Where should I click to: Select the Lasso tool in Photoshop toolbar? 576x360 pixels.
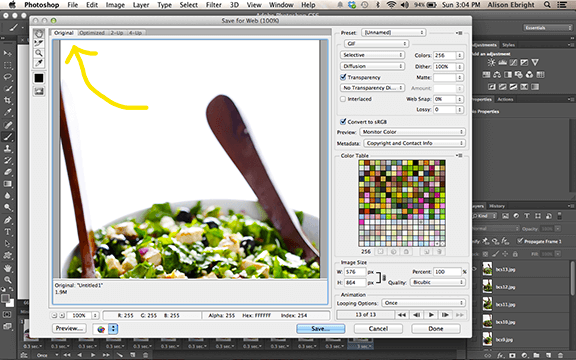coord(7,77)
